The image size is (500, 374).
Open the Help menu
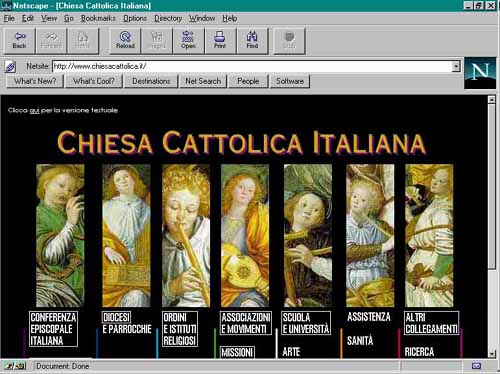pos(230,18)
